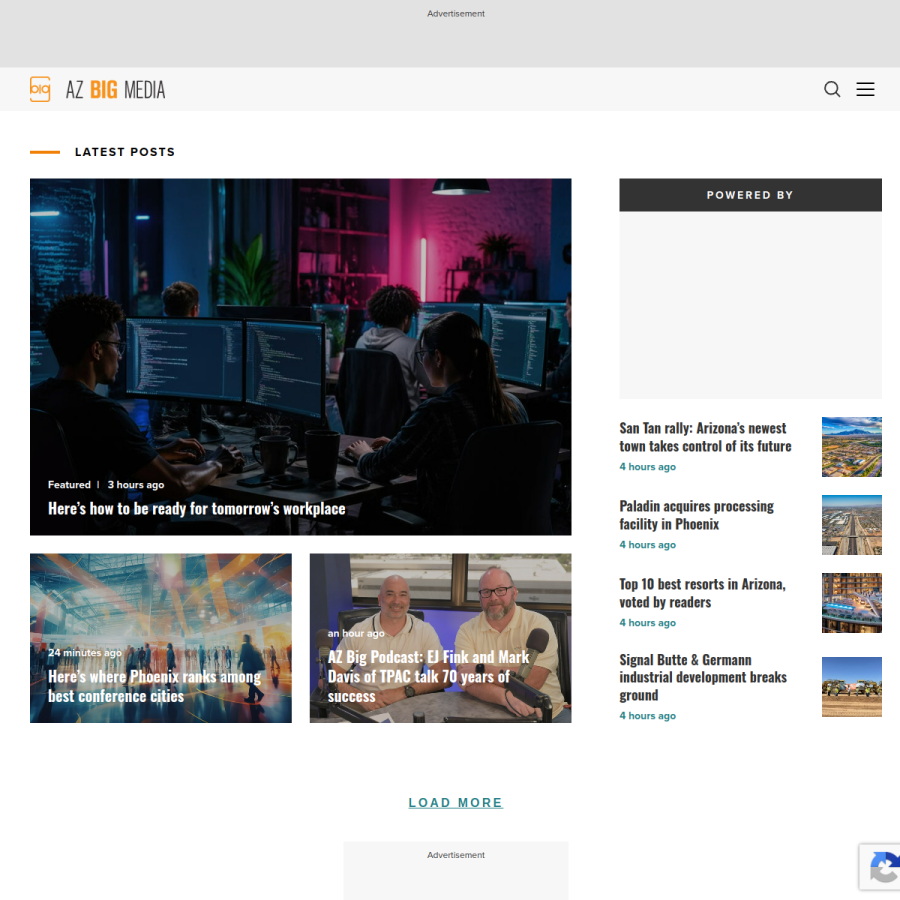Click the '24 minutes ago' timestamp
The width and height of the screenshot is (900, 900).
84,653
